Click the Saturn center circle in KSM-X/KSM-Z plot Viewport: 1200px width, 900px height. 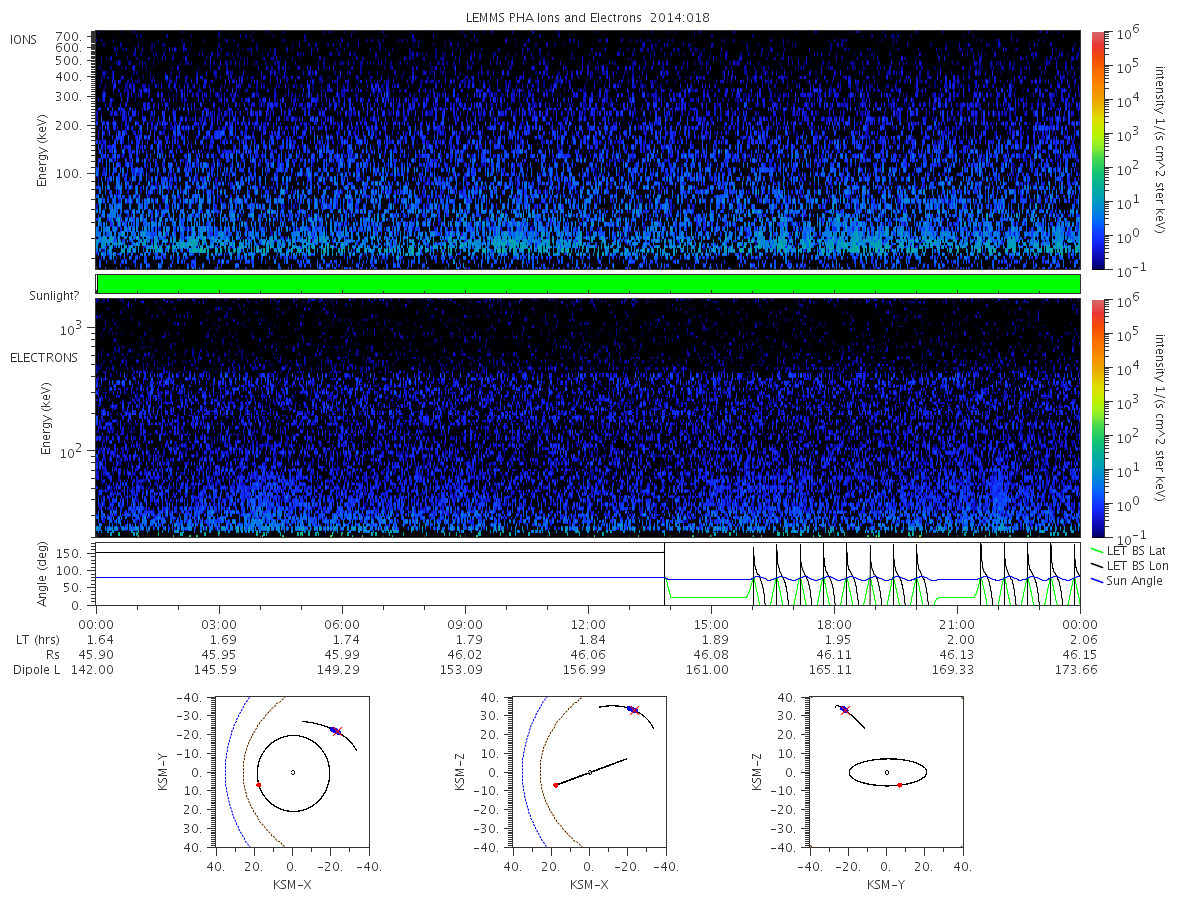pos(590,772)
